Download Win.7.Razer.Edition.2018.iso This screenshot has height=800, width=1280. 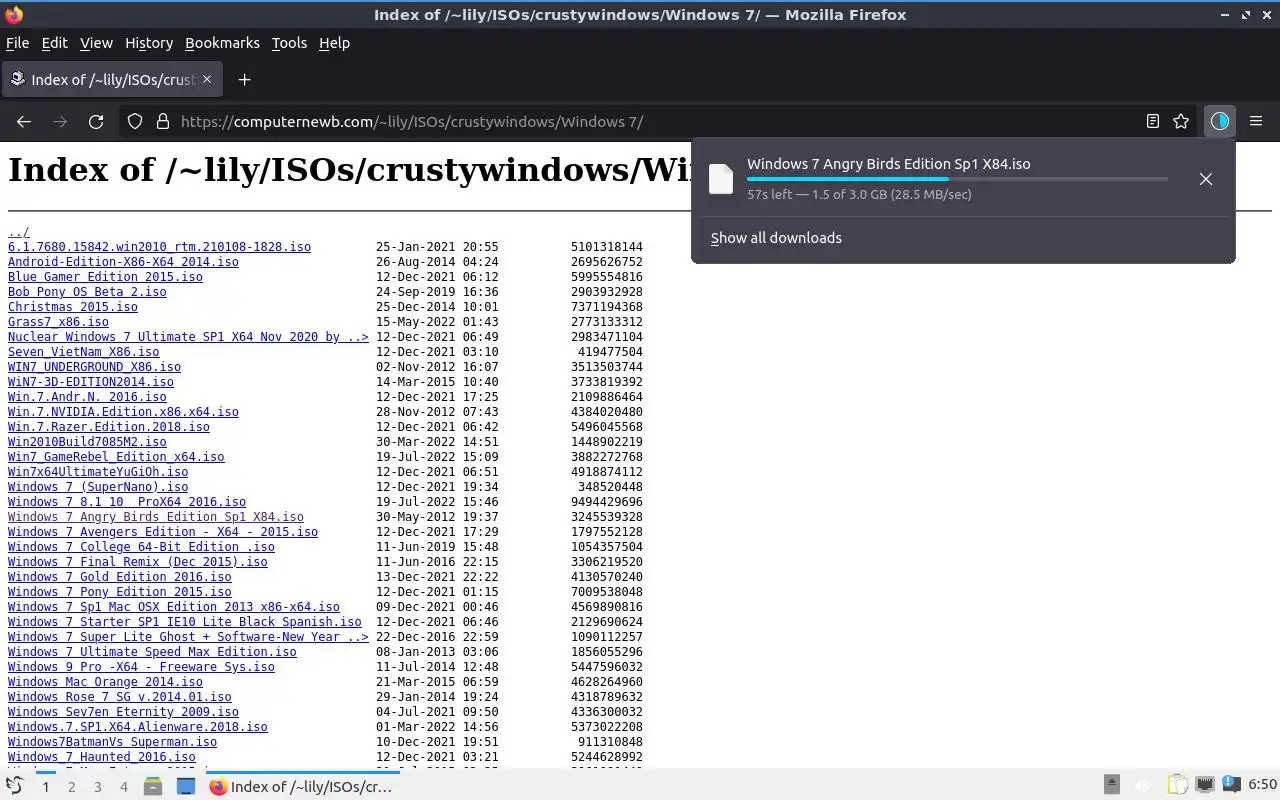(x=109, y=427)
